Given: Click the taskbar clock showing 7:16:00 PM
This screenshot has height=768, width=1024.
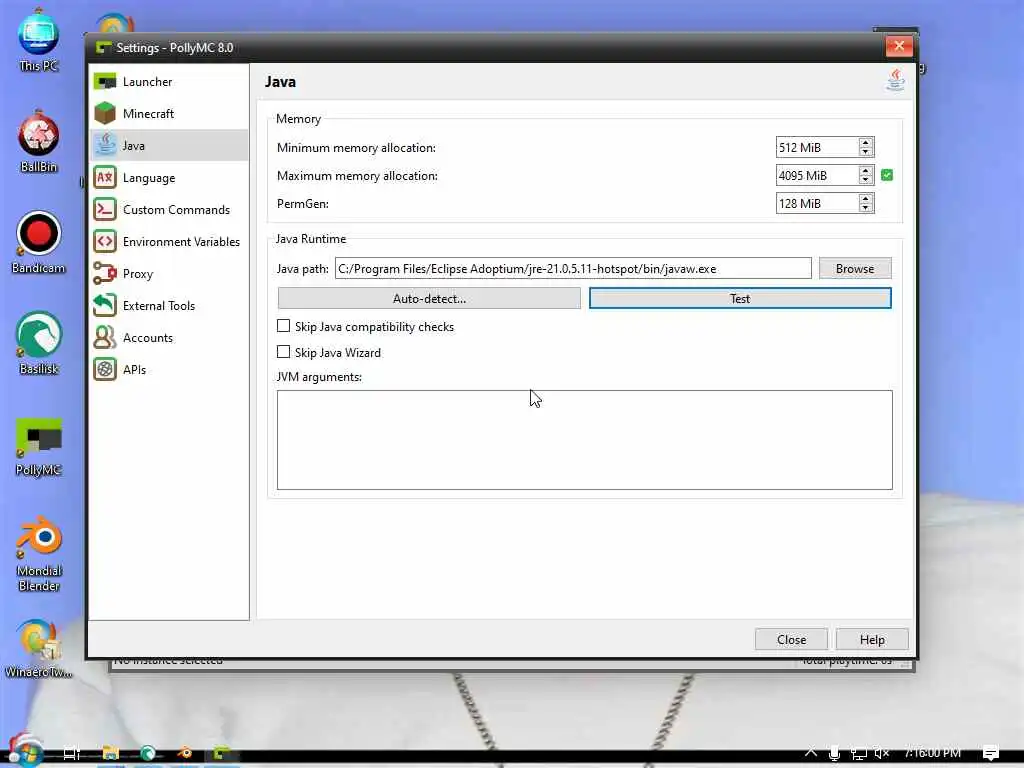Looking at the screenshot, I should coord(932,753).
